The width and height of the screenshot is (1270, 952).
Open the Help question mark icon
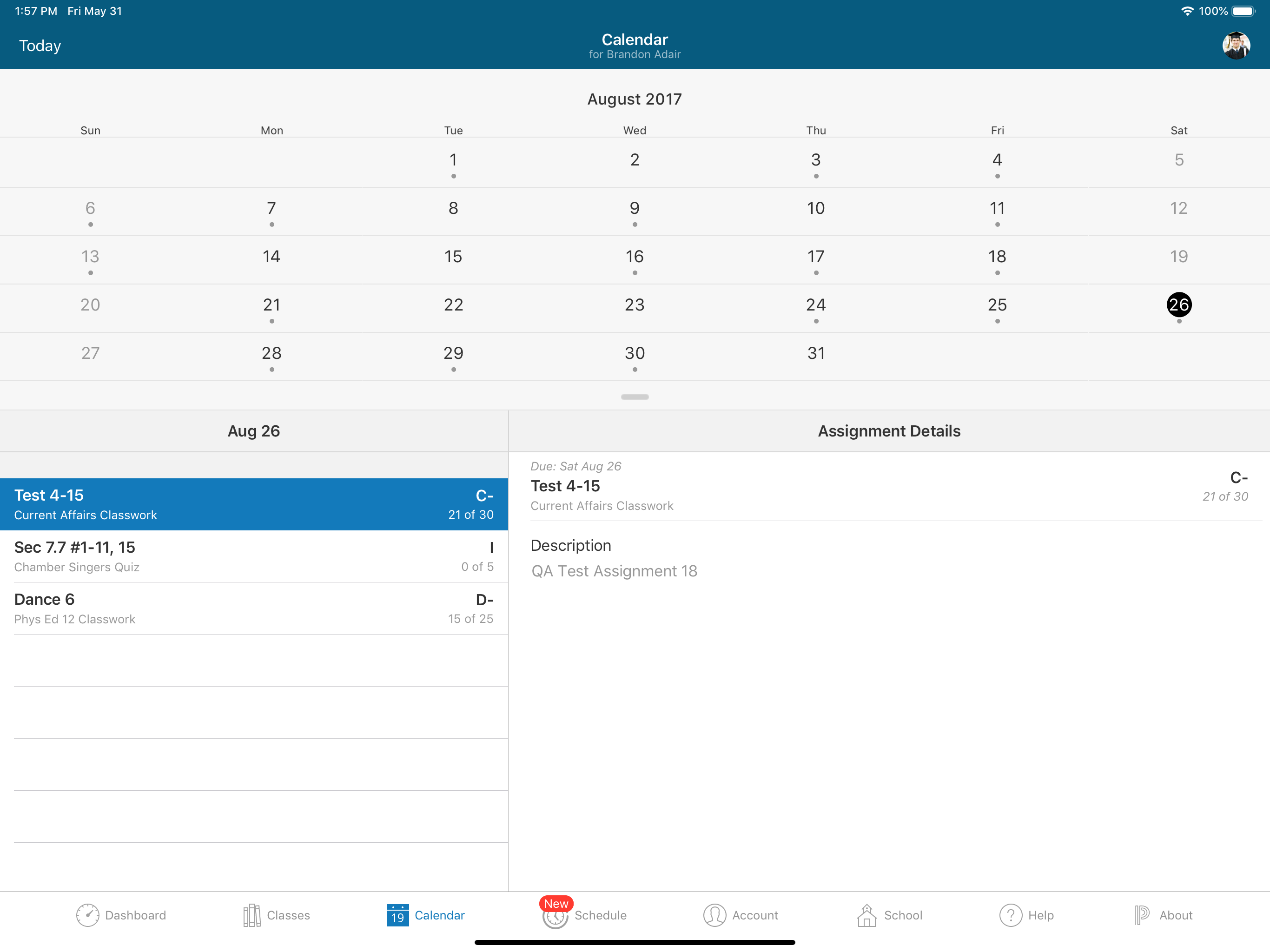(1011, 915)
